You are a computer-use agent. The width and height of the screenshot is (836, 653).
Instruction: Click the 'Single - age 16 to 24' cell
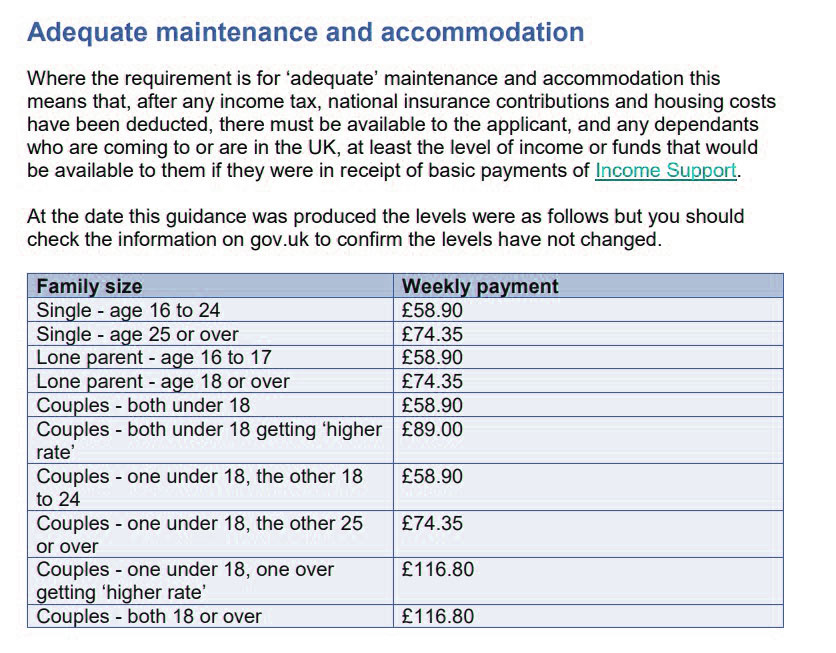[x=210, y=310]
